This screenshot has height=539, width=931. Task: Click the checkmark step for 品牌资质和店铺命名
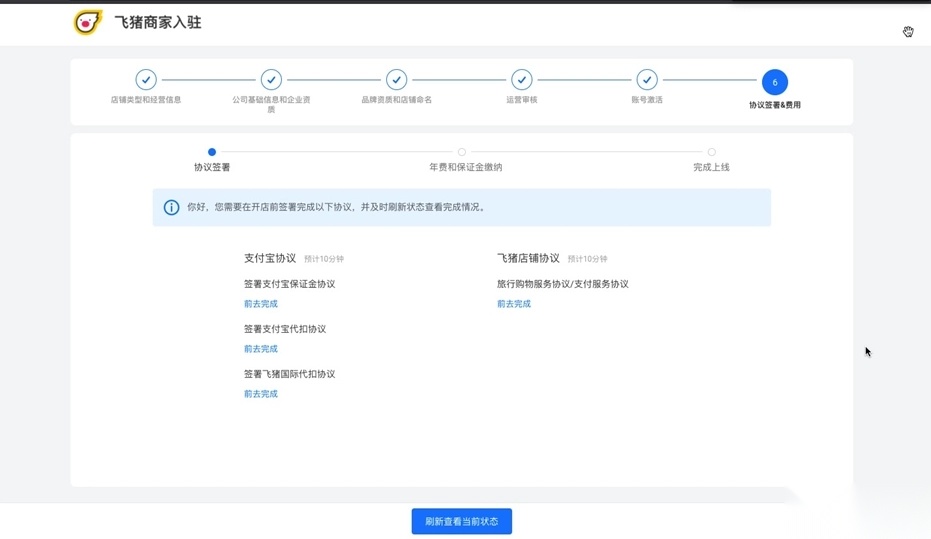click(396, 80)
